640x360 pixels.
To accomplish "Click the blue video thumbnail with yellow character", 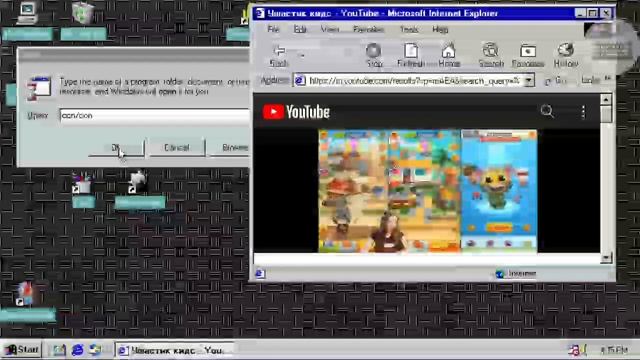I will click(x=499, y=191).
